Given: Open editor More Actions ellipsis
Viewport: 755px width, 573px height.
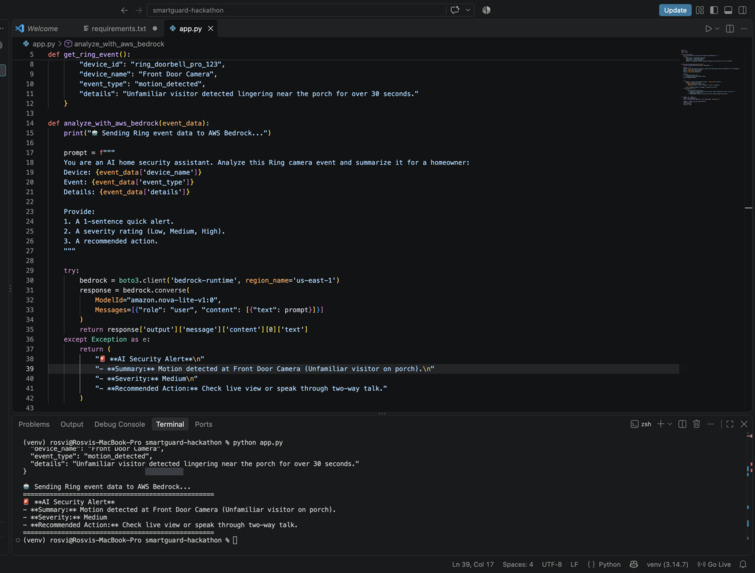Looking at the screenshot, I should pos(744,29).
